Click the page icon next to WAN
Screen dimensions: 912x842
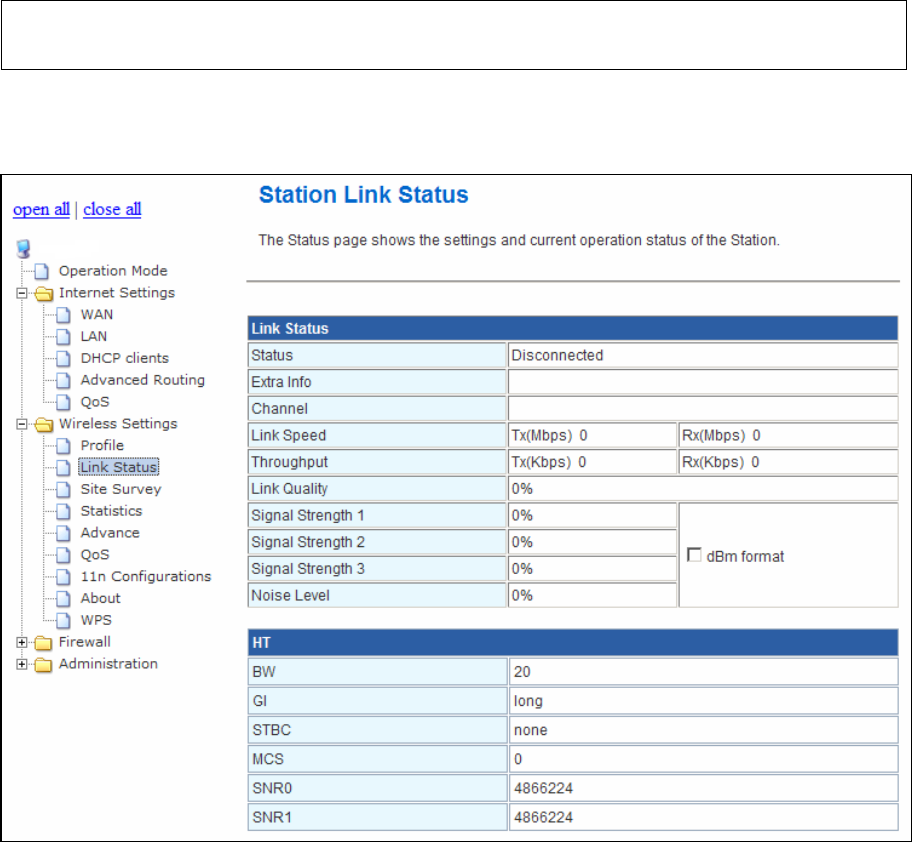pyautogui.click(x=63, y=315)
